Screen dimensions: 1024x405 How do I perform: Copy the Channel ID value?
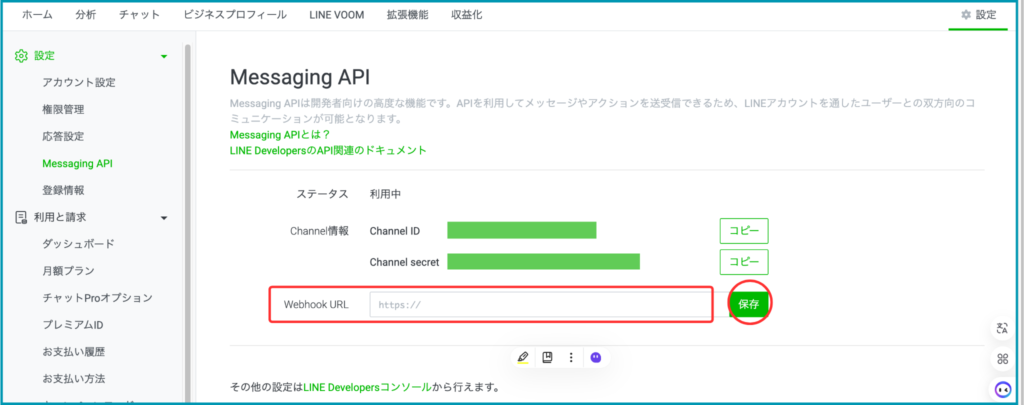(744, 231)
